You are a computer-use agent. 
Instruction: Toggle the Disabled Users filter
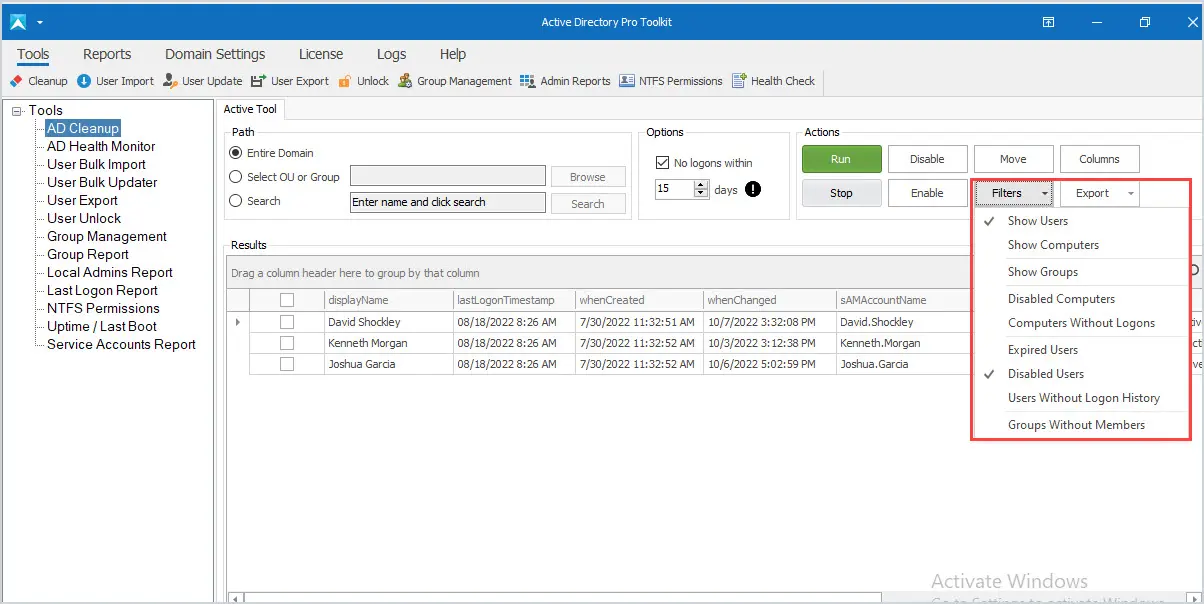(x=1082, y=374)
